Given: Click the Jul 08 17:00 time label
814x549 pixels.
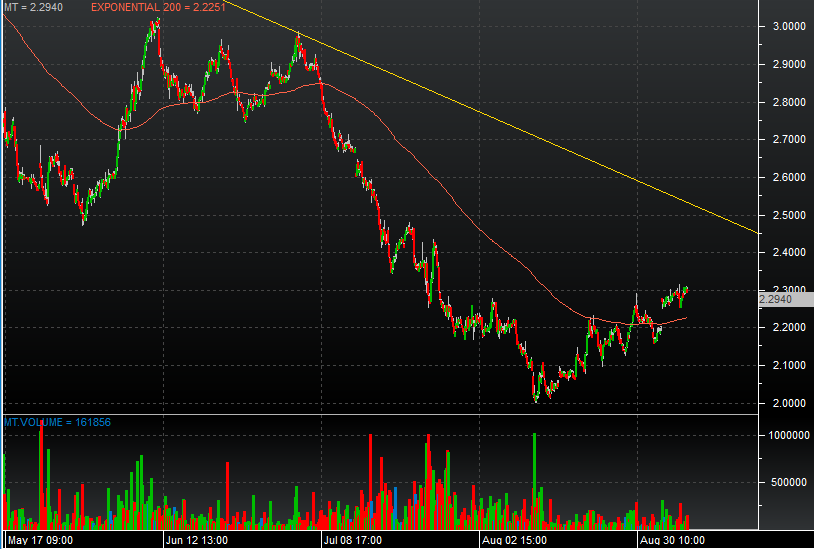Looking at the screenshot, I should [x=355, y=540].
